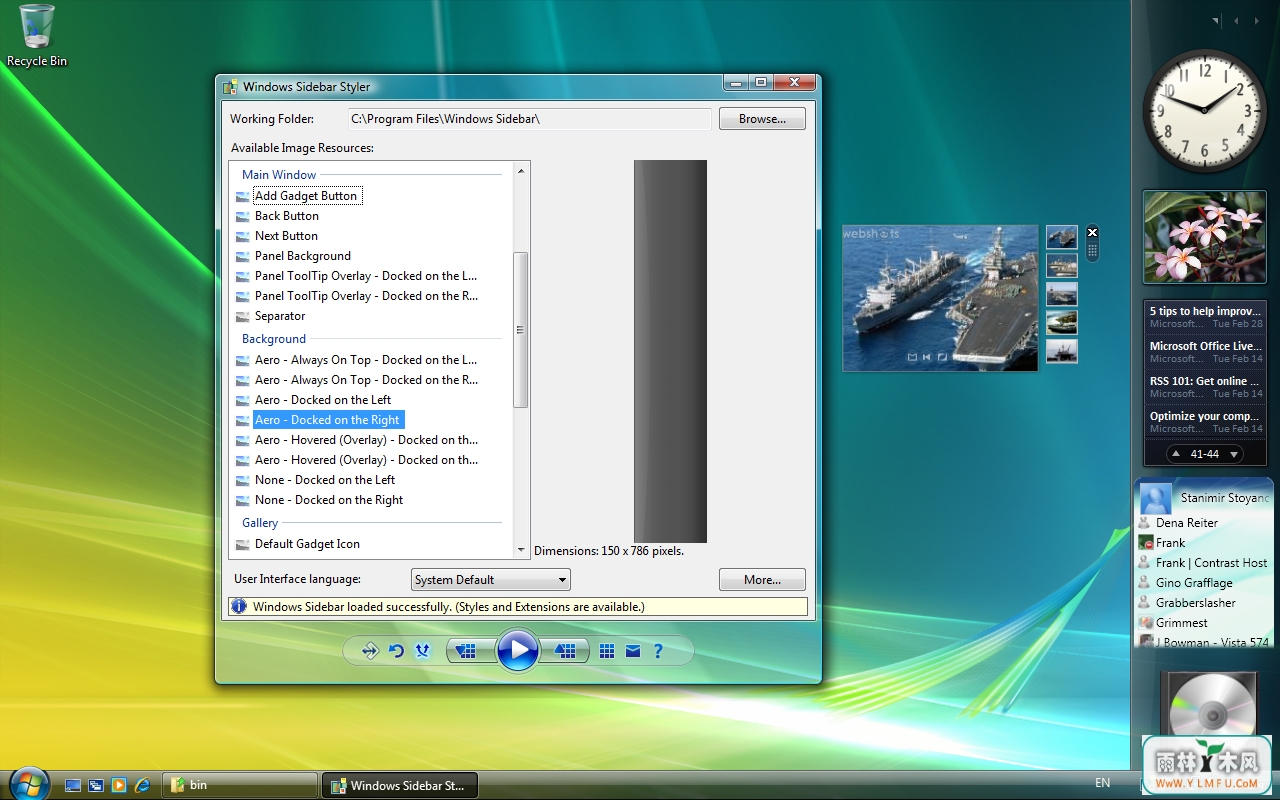The image size is (1280, 800).
Task: Open the Recycle Bin desktop icon
Action: coord(37,35)
